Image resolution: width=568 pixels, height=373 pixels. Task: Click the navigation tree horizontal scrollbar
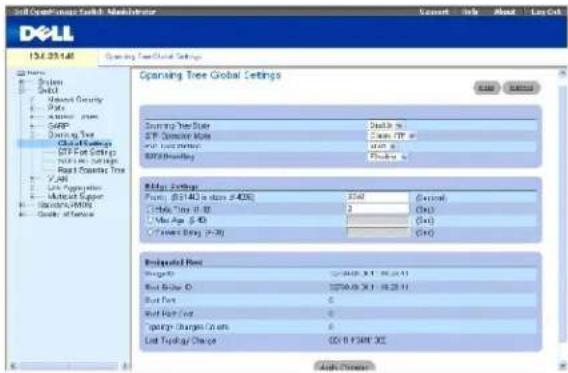point(69,366)
